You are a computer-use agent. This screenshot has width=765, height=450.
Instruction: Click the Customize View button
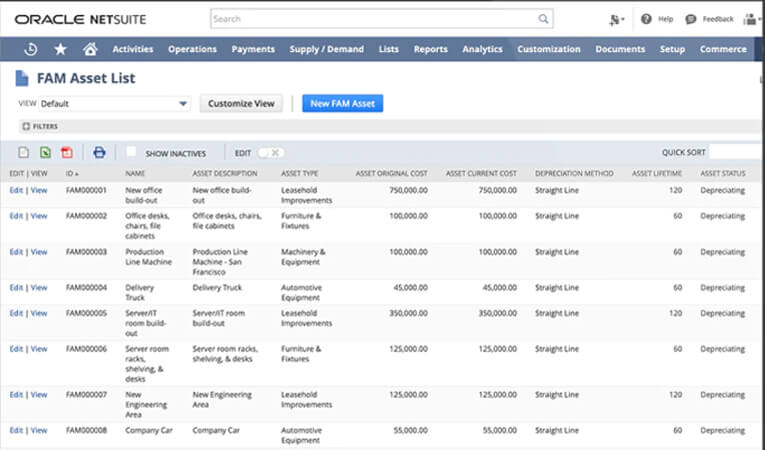(241, 103)
